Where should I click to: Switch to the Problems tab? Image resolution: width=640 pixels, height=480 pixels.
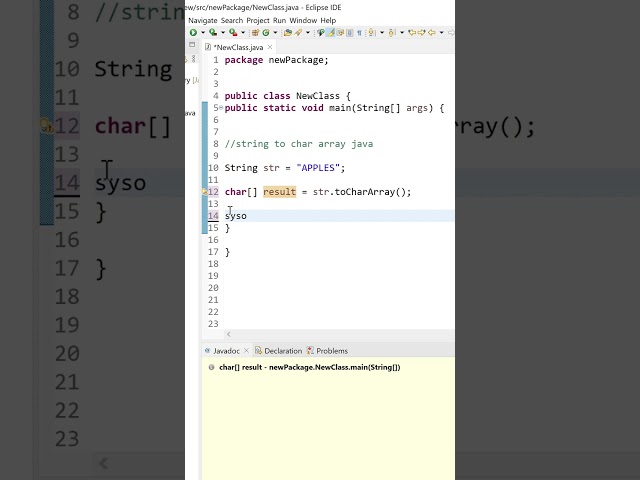328,351
